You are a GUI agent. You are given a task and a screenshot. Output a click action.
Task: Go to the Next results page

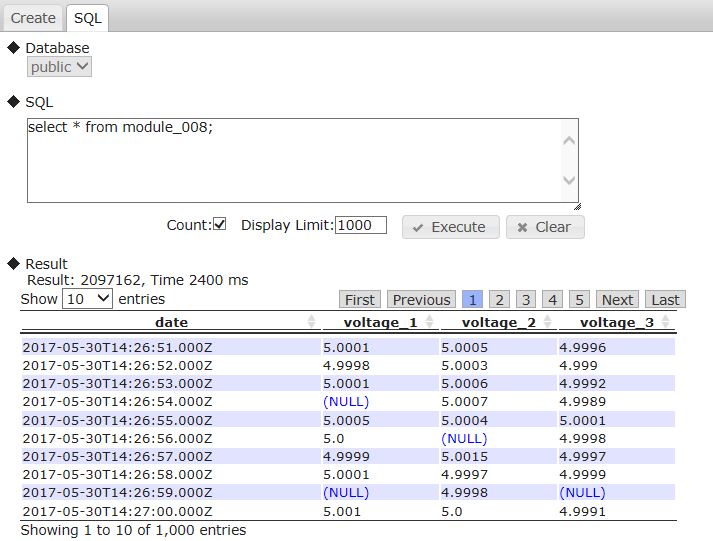(617, 300)
